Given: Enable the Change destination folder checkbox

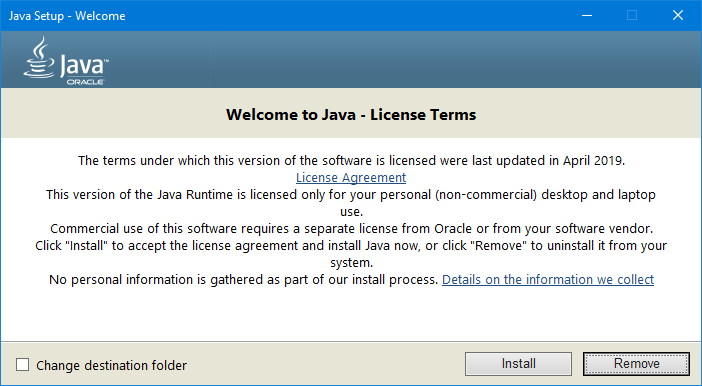Looking at the screenshot, I should (22, 365).
